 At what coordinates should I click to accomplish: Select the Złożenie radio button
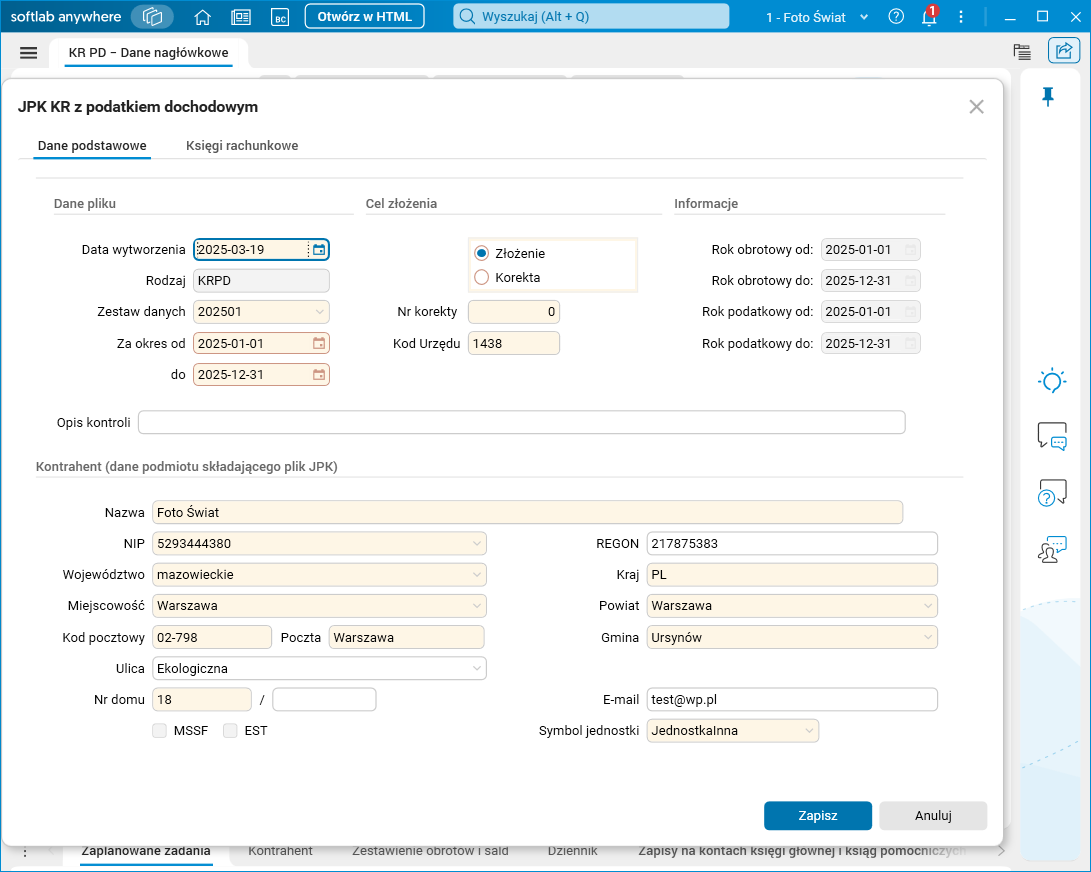click(x=481, y=253)
